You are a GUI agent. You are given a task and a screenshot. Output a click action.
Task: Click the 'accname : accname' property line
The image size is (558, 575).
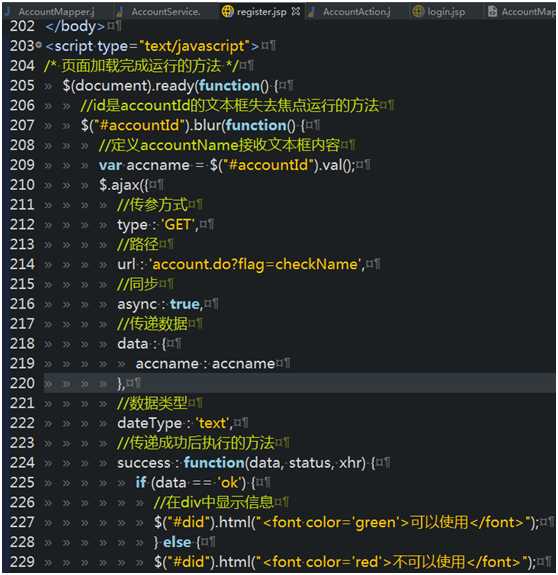pyautogui.click(x=205, y=363)
